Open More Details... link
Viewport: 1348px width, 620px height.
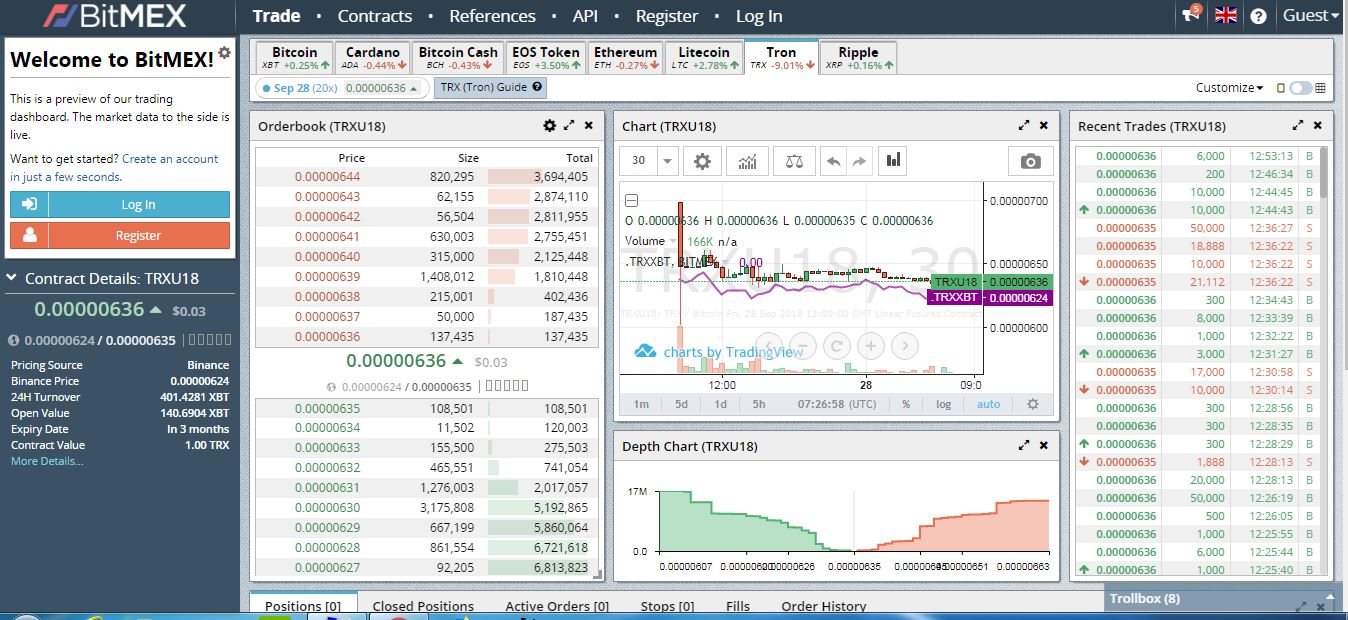47,461
